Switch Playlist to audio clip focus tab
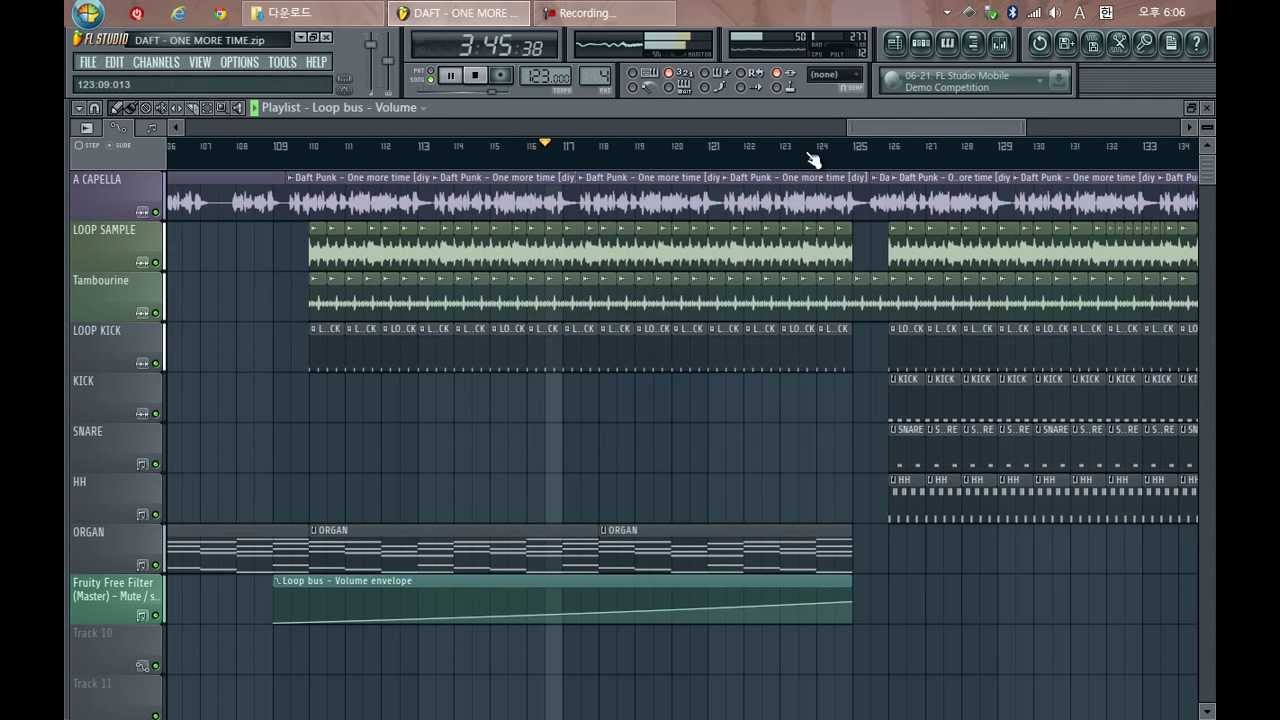Screen dimensions: 1280x720 pos(86,128)
